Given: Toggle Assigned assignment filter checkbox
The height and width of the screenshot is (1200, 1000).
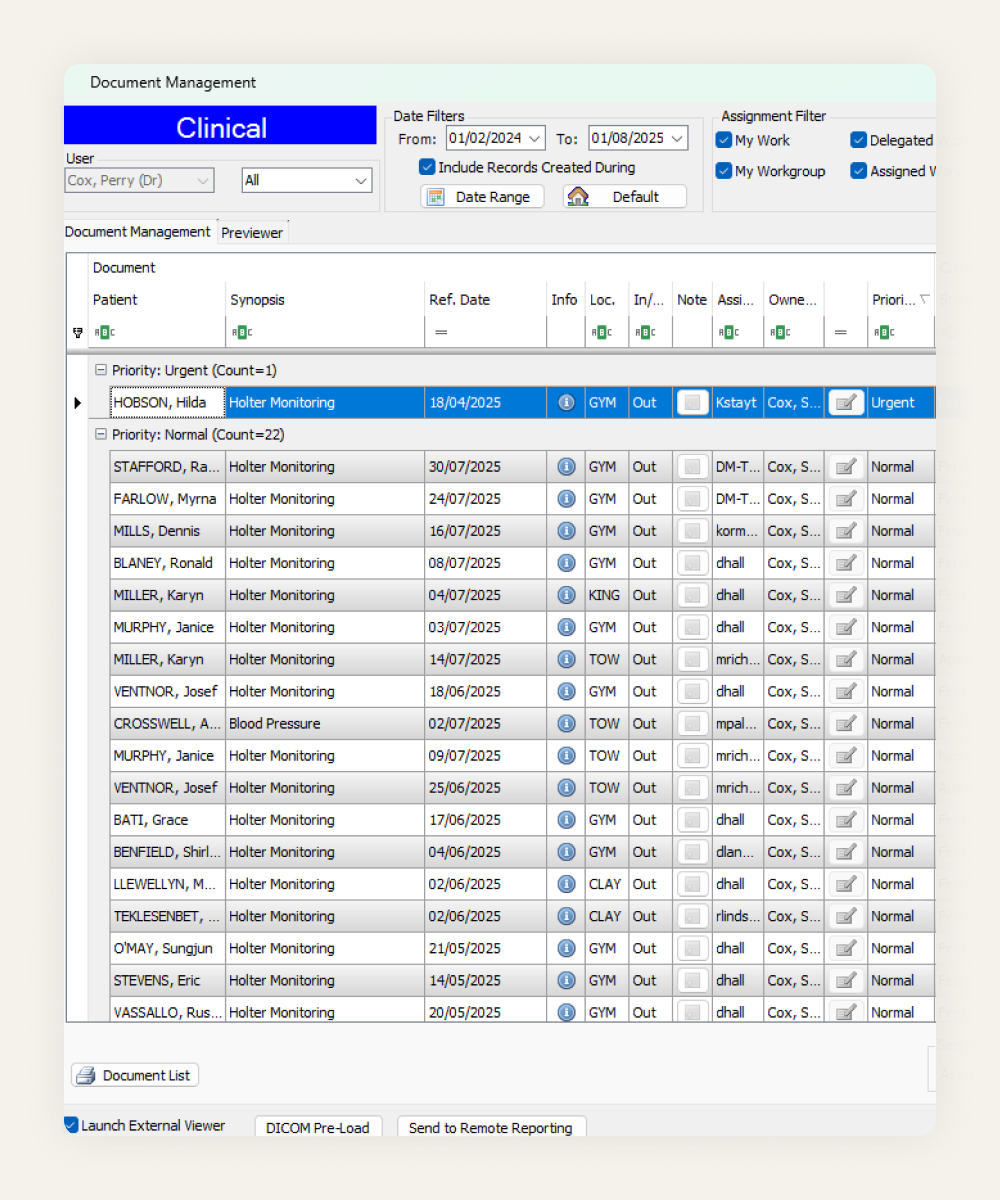Looking at the screenshot, I should (x=858, y=171).
